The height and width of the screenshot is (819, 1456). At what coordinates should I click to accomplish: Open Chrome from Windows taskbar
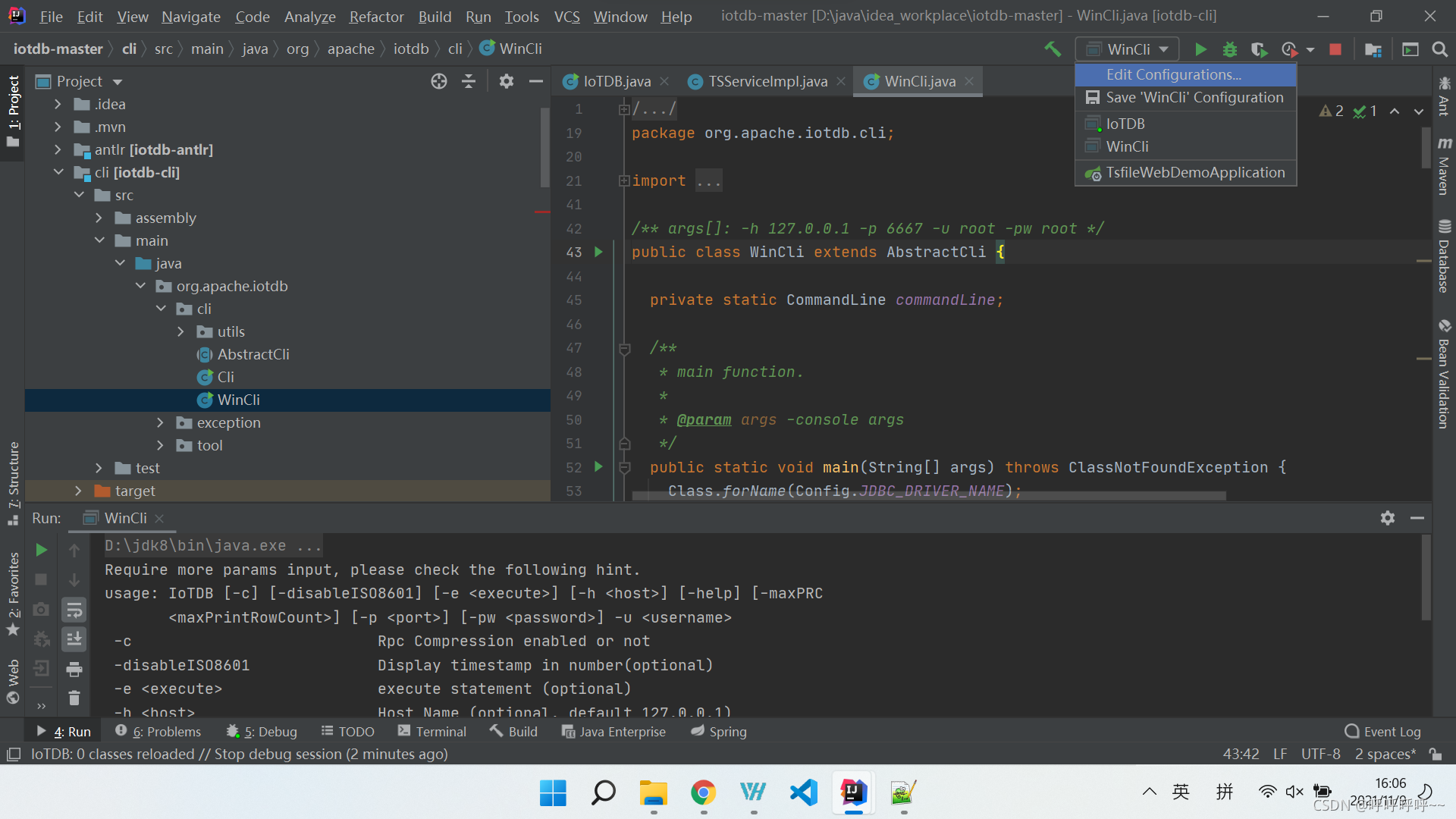(703, 792)
